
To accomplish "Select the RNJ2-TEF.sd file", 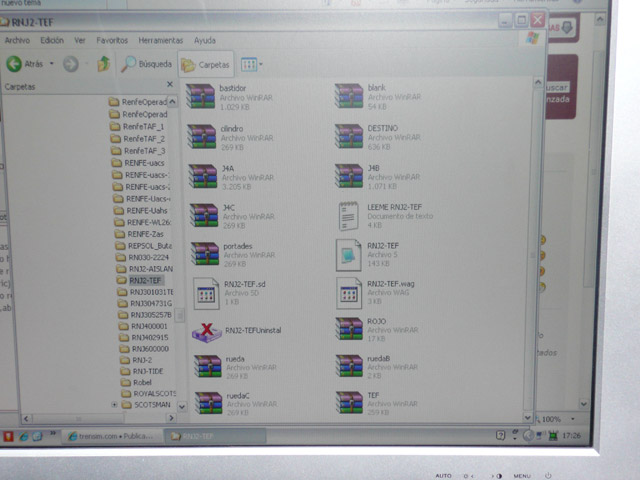I will coord(205,292).
